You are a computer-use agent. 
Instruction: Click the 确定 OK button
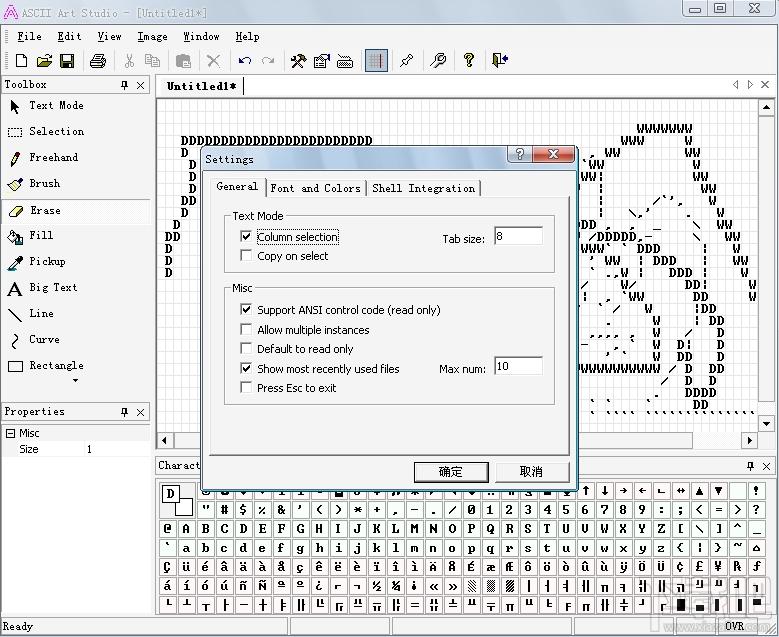[x=451, y=472]
